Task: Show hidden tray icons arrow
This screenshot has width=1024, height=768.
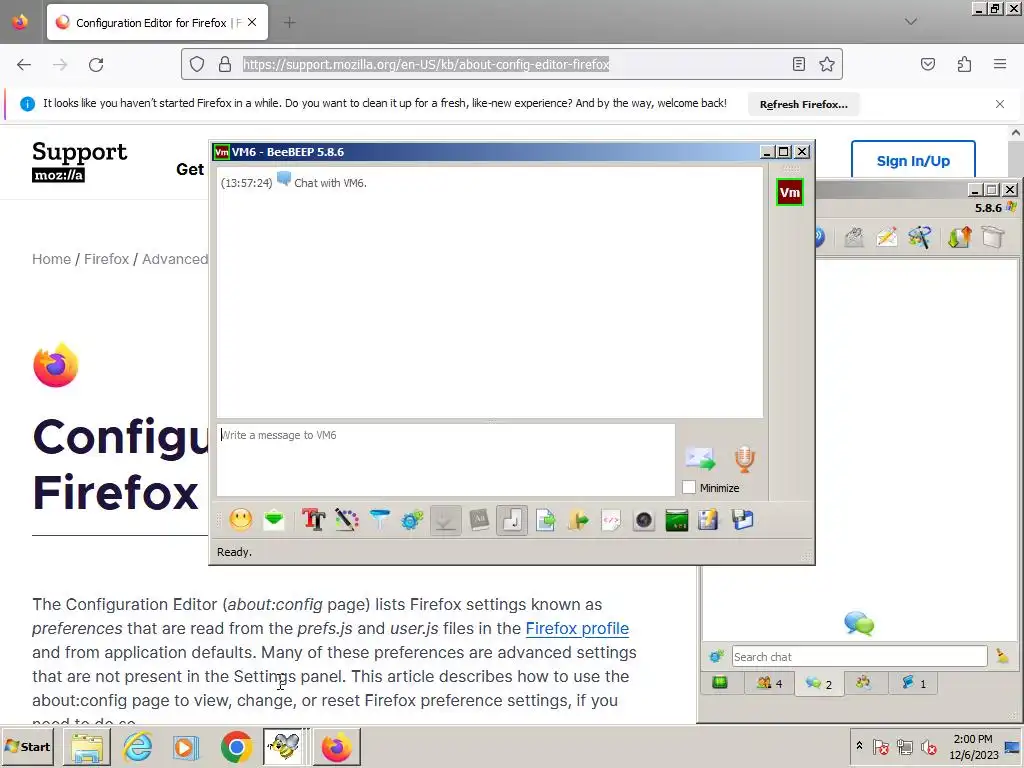Action: 859,746
